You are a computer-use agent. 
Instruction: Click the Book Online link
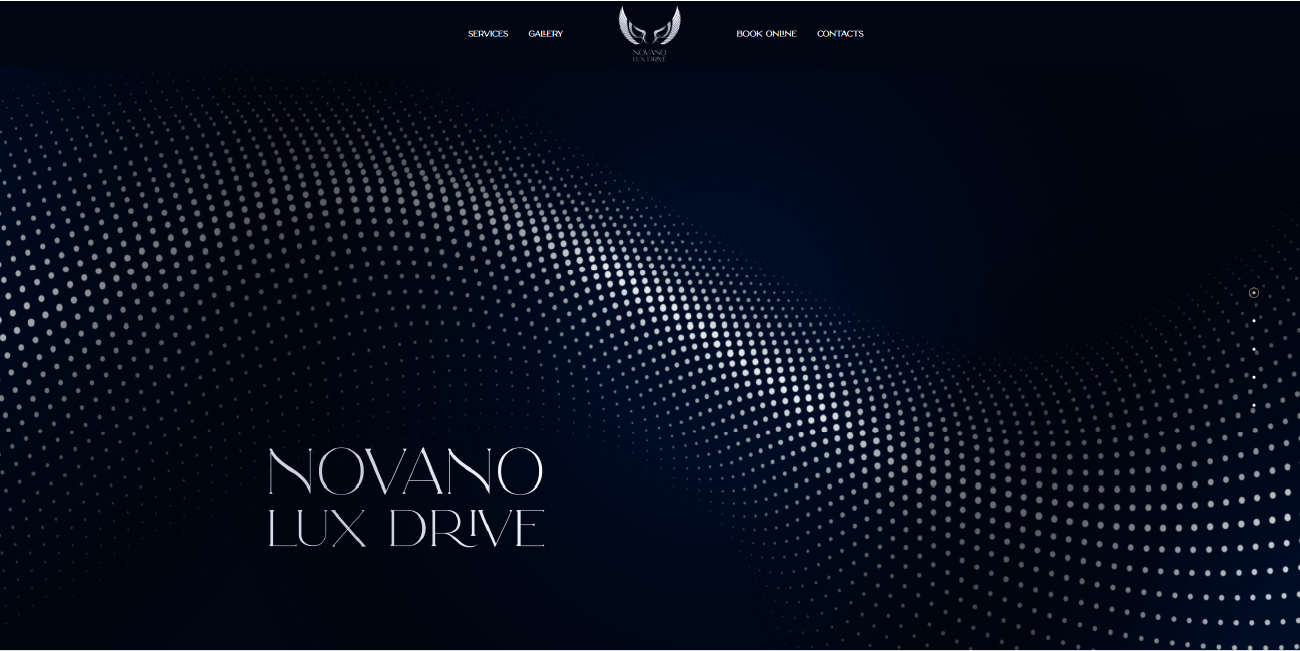(x=766, y=34)
